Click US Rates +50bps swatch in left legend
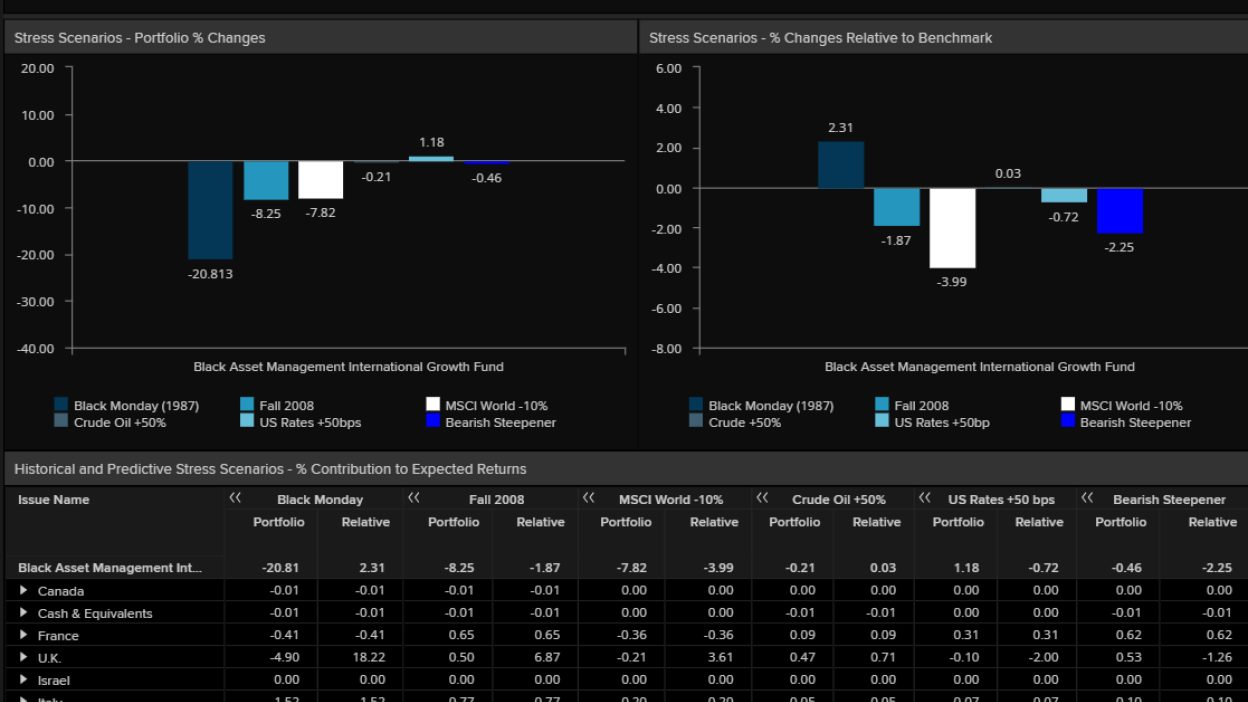1248x702 pixels. 248,422
